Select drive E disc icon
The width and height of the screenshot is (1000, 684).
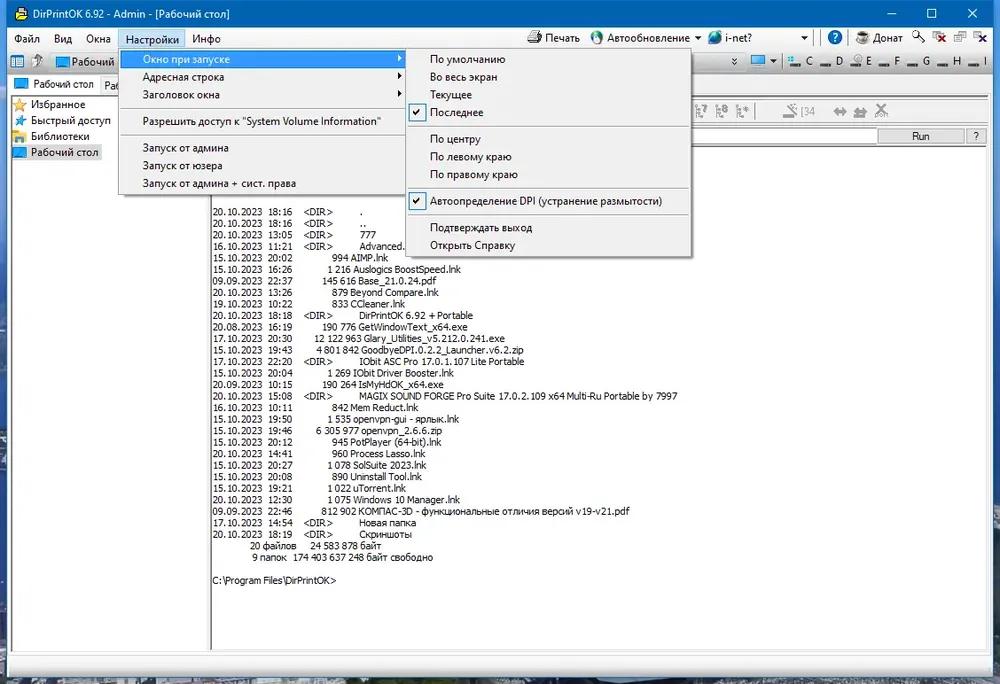(857, 61)
